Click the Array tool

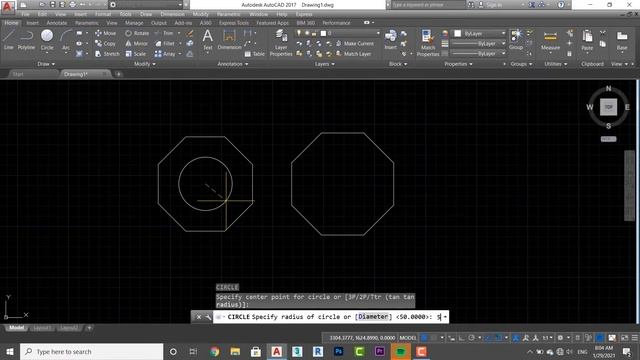[165, 54]
